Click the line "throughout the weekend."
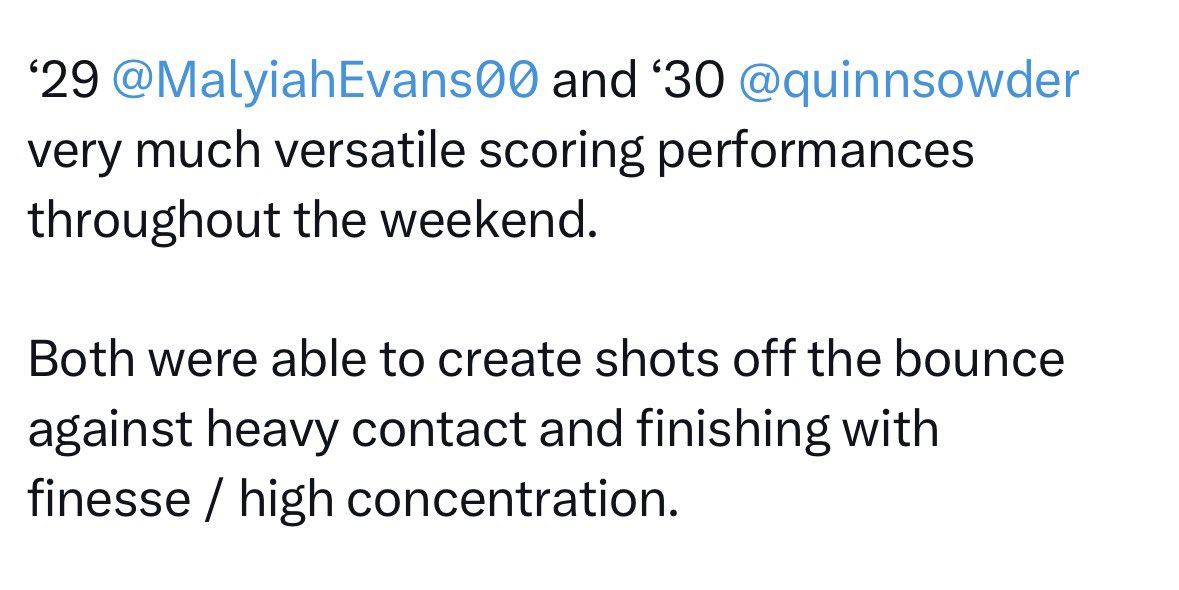Image resolution: width=1179 pixels, height=590 pixels. pos(312,220)
